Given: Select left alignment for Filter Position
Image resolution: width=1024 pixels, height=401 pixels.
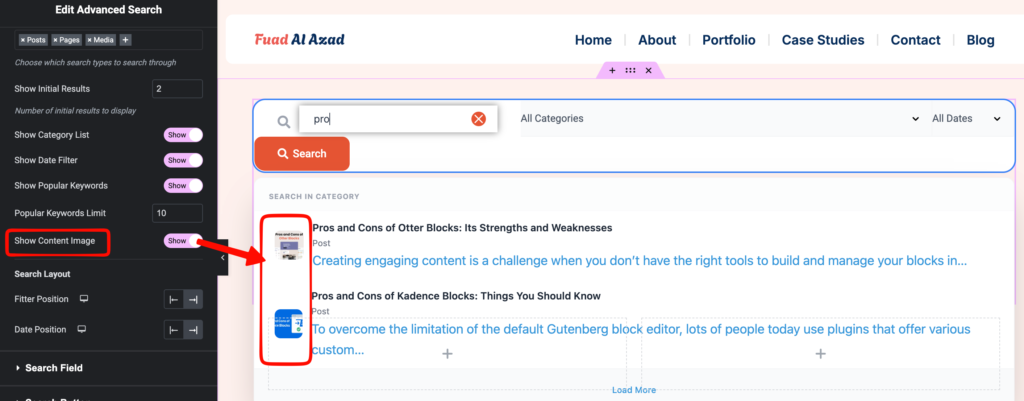Looking at the screenshot, I should point(173,299).
